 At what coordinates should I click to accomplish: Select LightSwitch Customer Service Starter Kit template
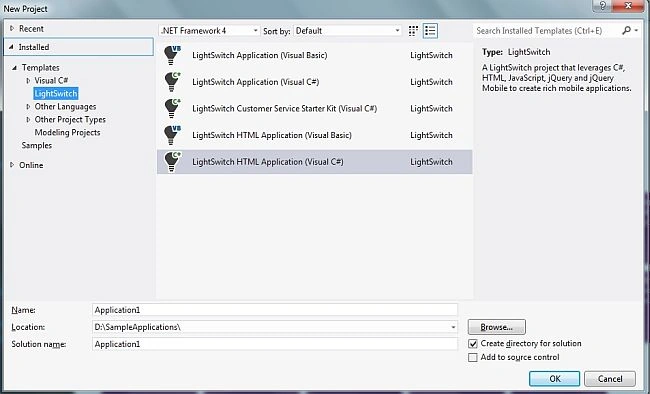315,108
